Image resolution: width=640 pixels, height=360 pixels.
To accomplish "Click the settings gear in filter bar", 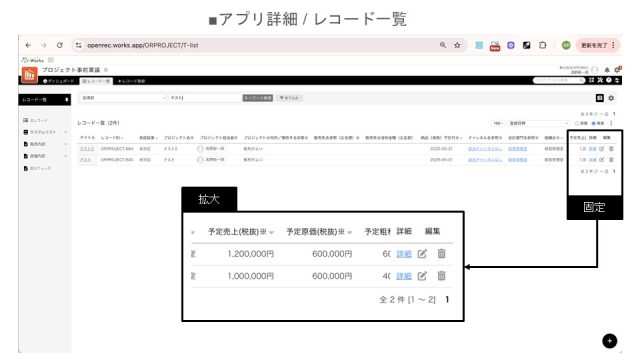I will [x=611, y=98].
